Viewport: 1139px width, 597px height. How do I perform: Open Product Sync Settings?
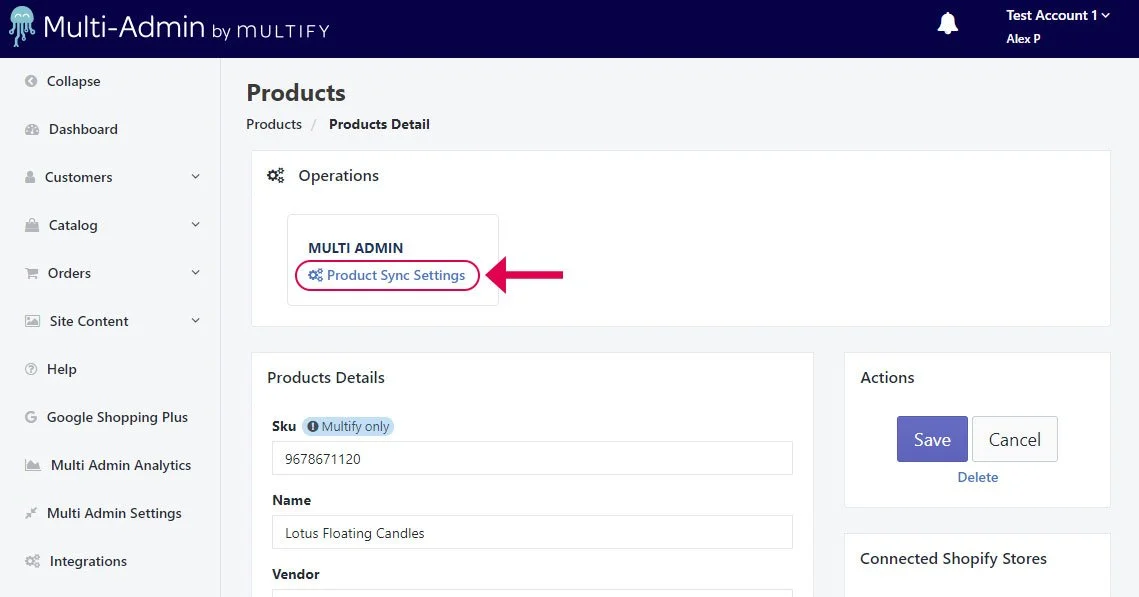386,275
